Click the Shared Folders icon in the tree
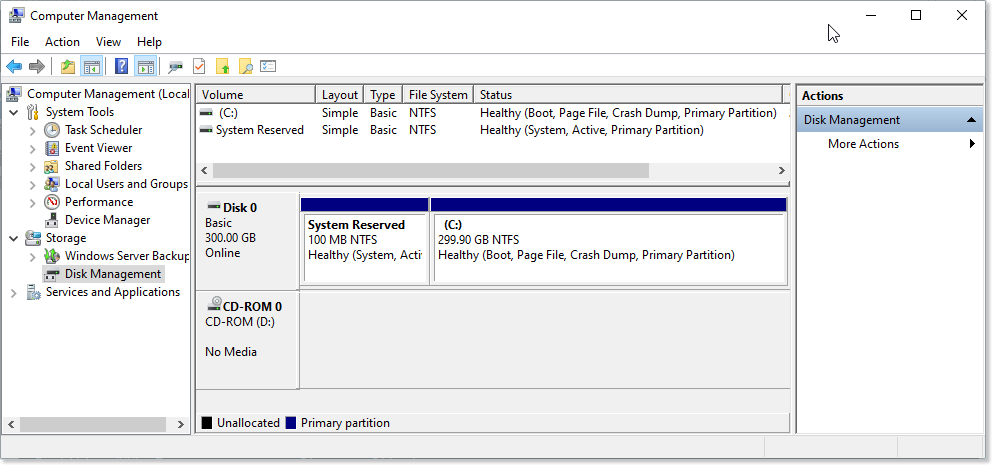The height and width of the screenshot is (465, 992). click(x=52, y=166)
